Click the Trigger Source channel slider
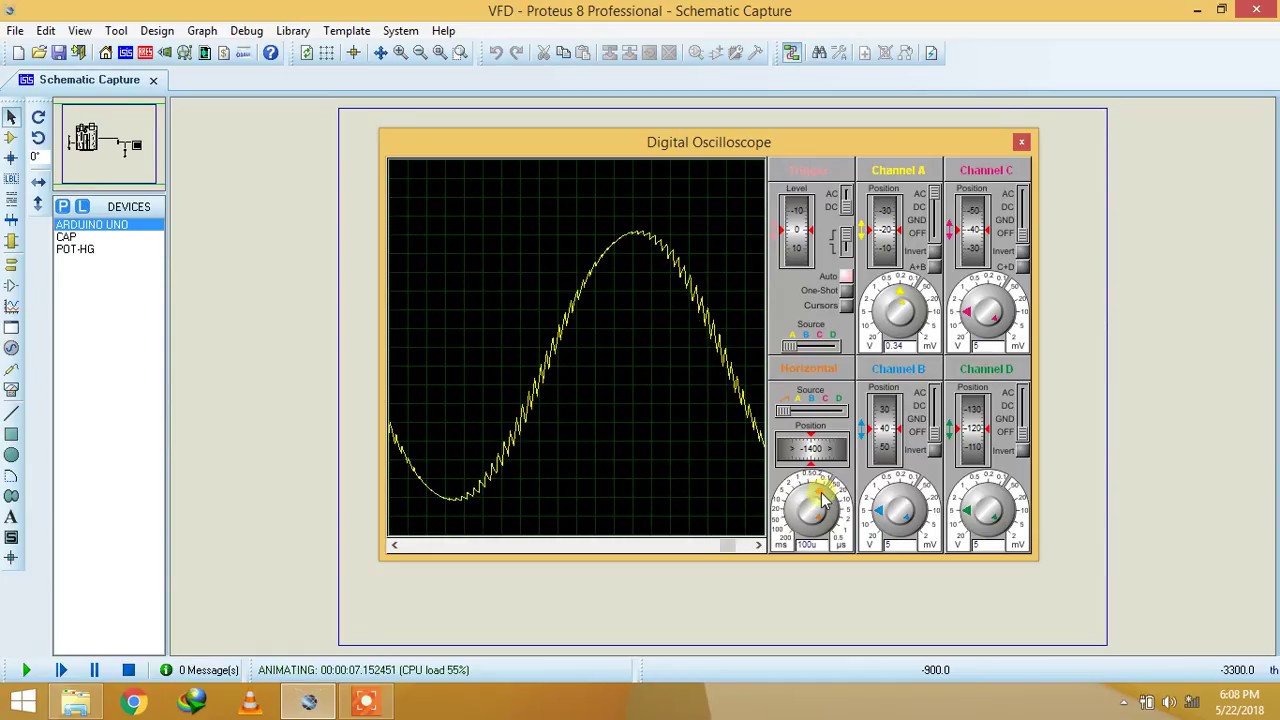This screenshot has height=720, width=1280. [x=811, y=346]
